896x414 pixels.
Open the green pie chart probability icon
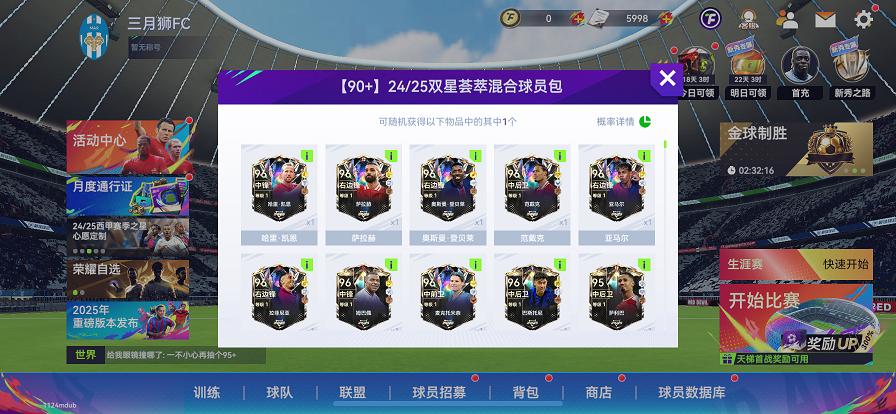tap(645, 122)
